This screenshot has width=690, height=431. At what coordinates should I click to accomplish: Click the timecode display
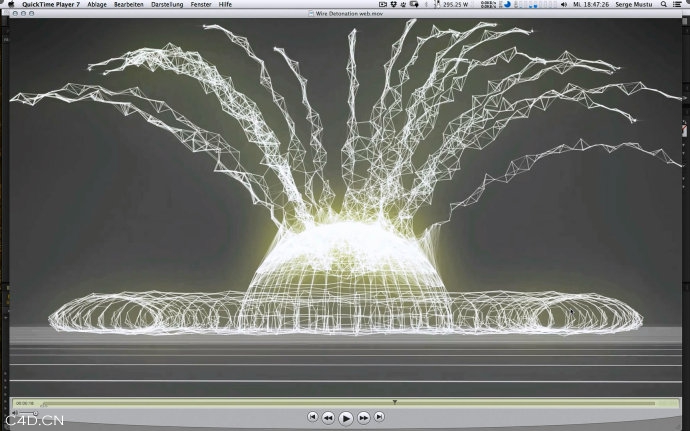(25, 403)
